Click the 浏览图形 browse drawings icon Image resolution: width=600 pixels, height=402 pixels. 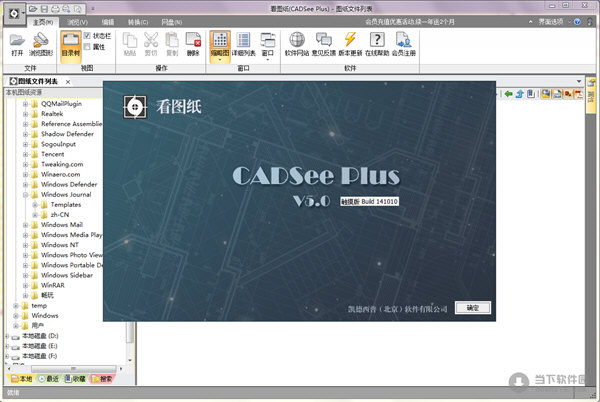(41, 44)
